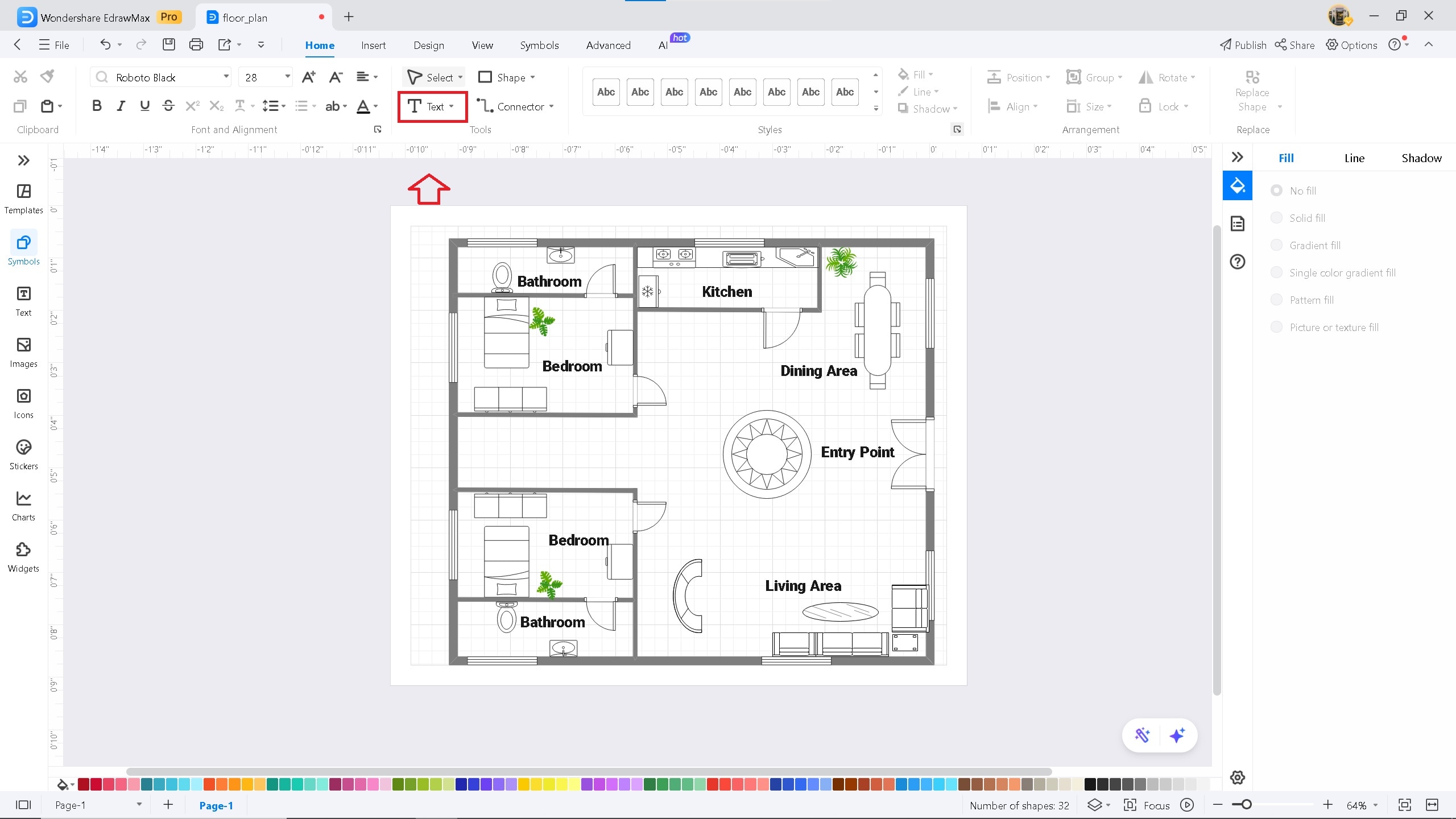Select the No fill radio option

[1276, 191]
